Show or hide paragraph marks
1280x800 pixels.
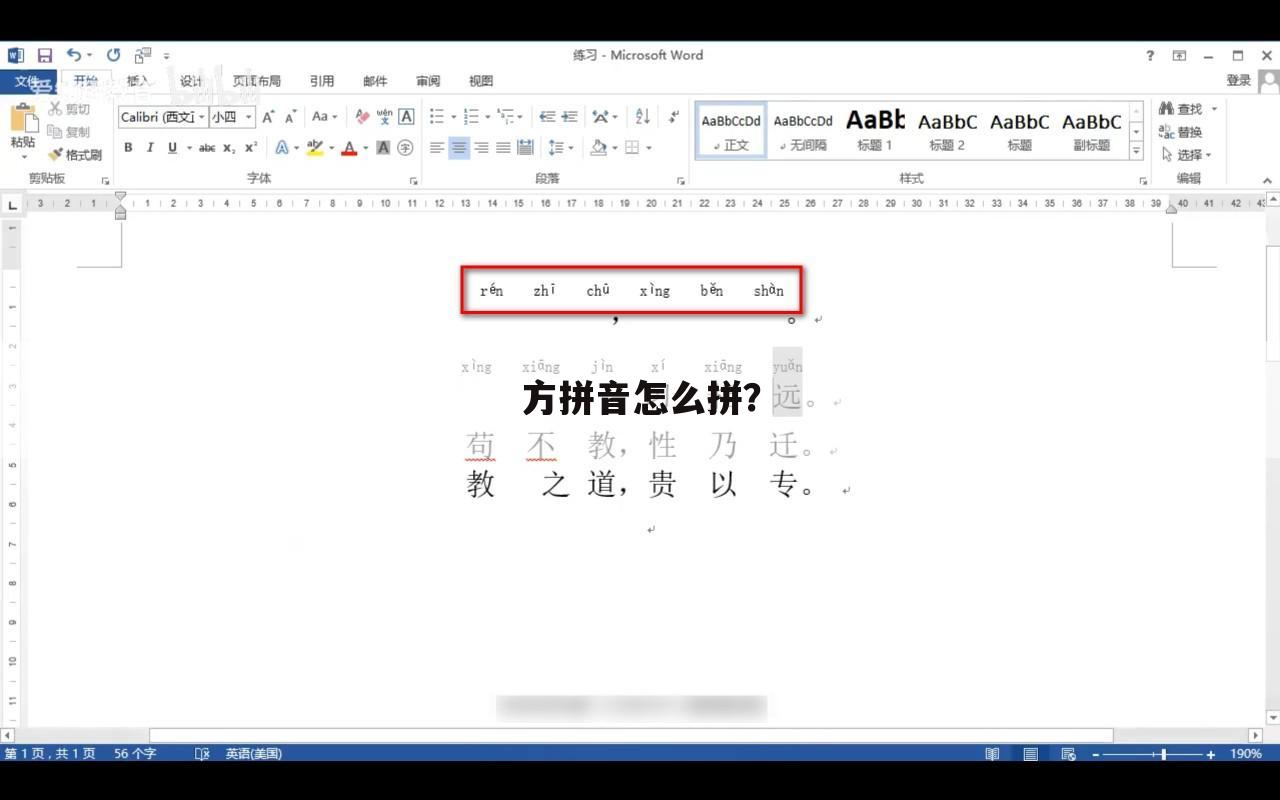(x=674, y=117)
